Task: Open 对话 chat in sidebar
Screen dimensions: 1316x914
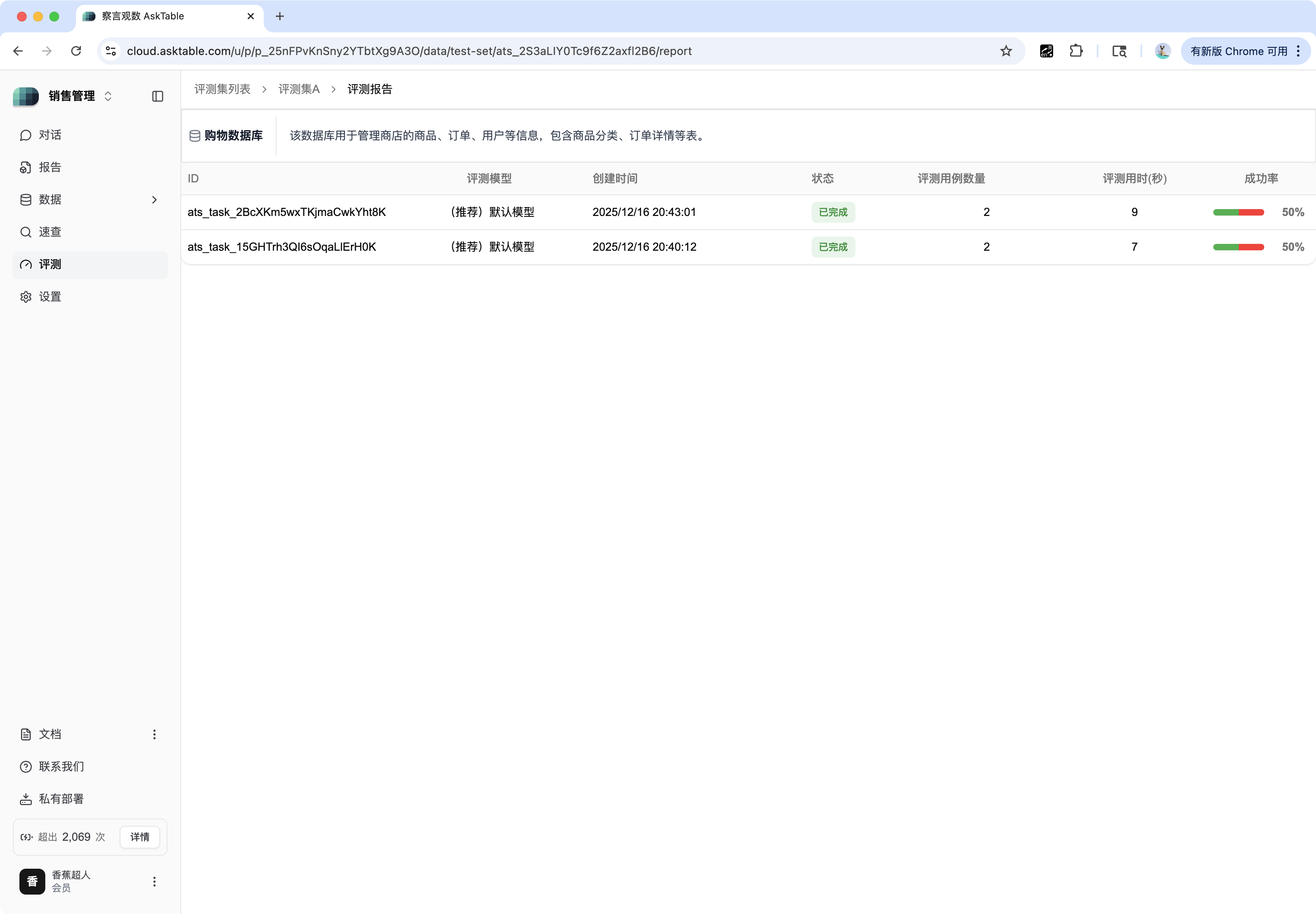Action: pos(49,135)
